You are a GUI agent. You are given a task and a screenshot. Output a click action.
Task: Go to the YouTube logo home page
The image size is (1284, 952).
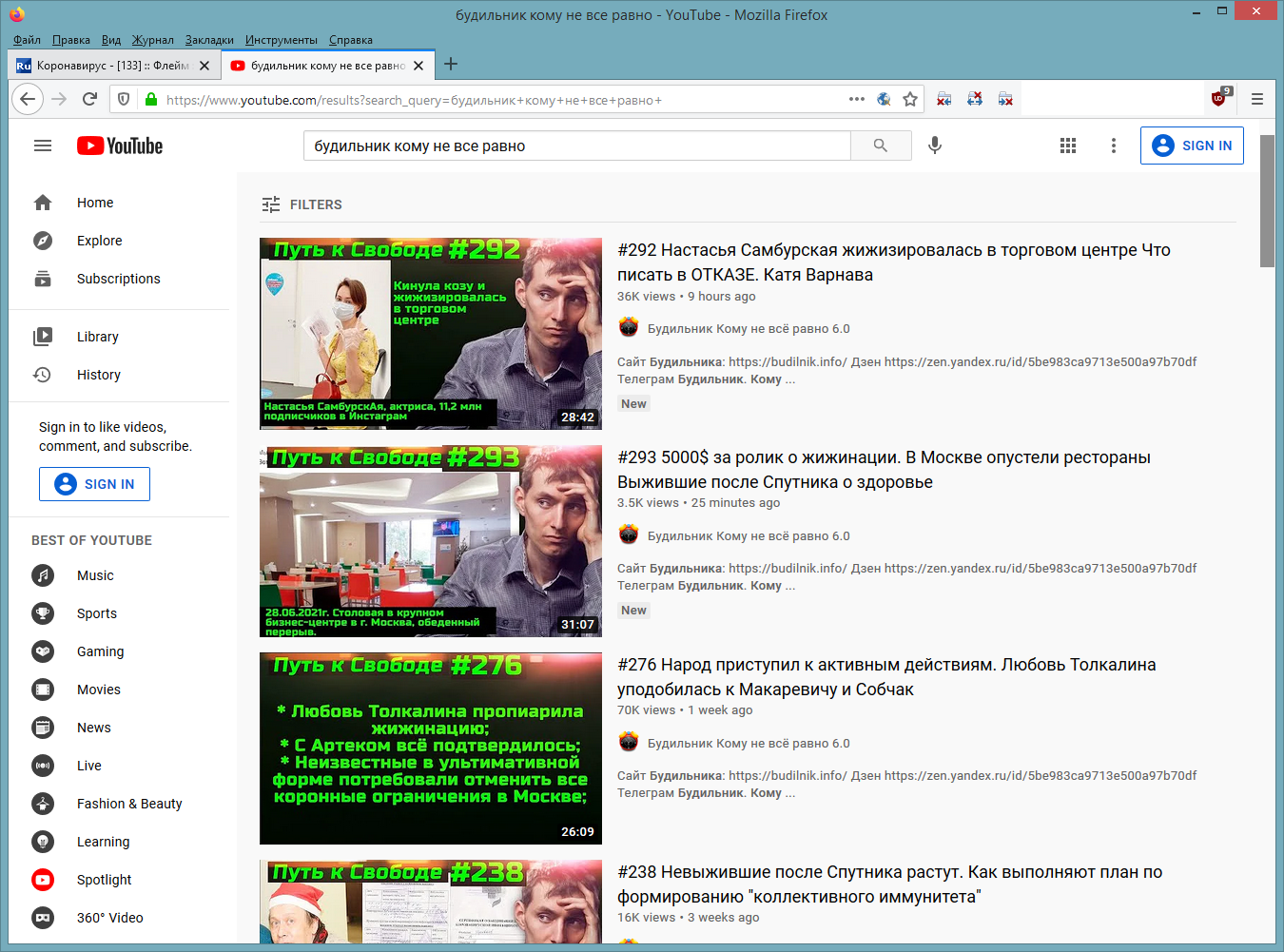(120, 146)
